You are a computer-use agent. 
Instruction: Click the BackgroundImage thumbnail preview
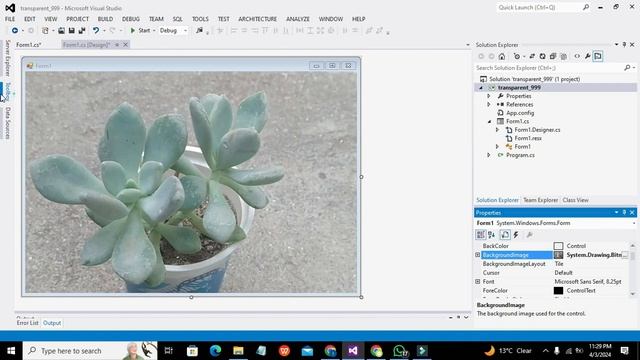(x=558, y=255)
